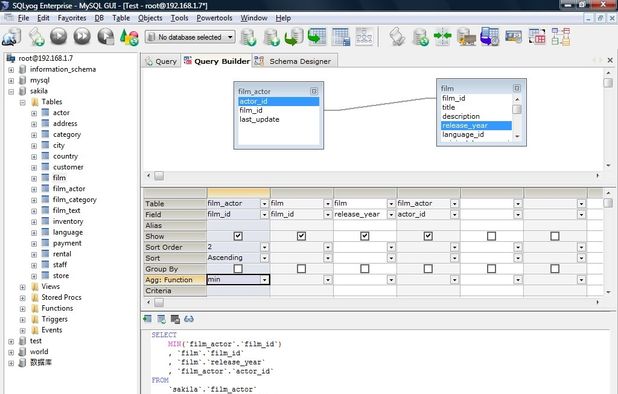Select the Query Builder tab
The width and height of the screenshot is (618, 394).
click(x=216, y=61)
